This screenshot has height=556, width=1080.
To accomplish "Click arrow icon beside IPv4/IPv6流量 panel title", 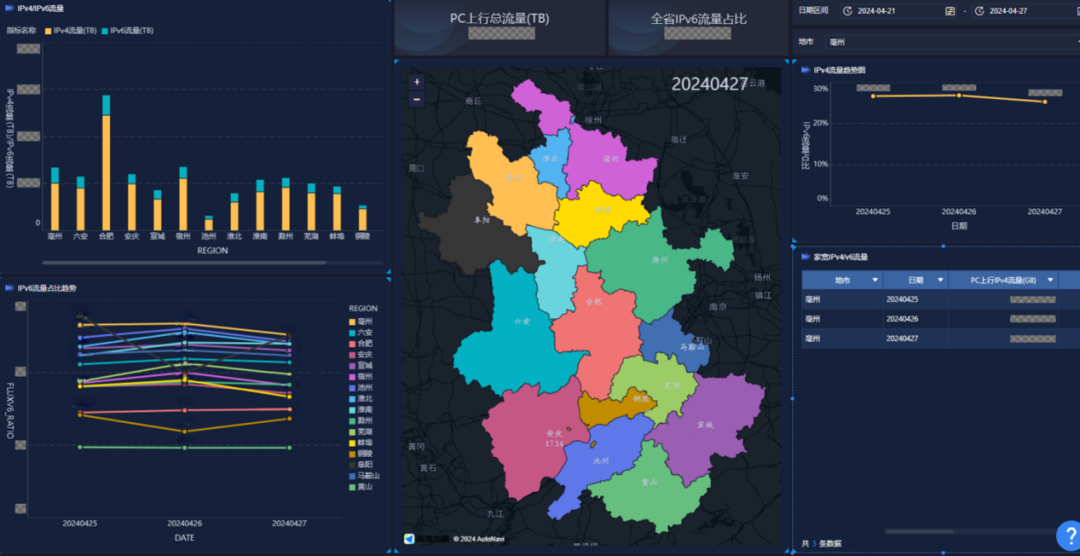I will tap(9, 8).
